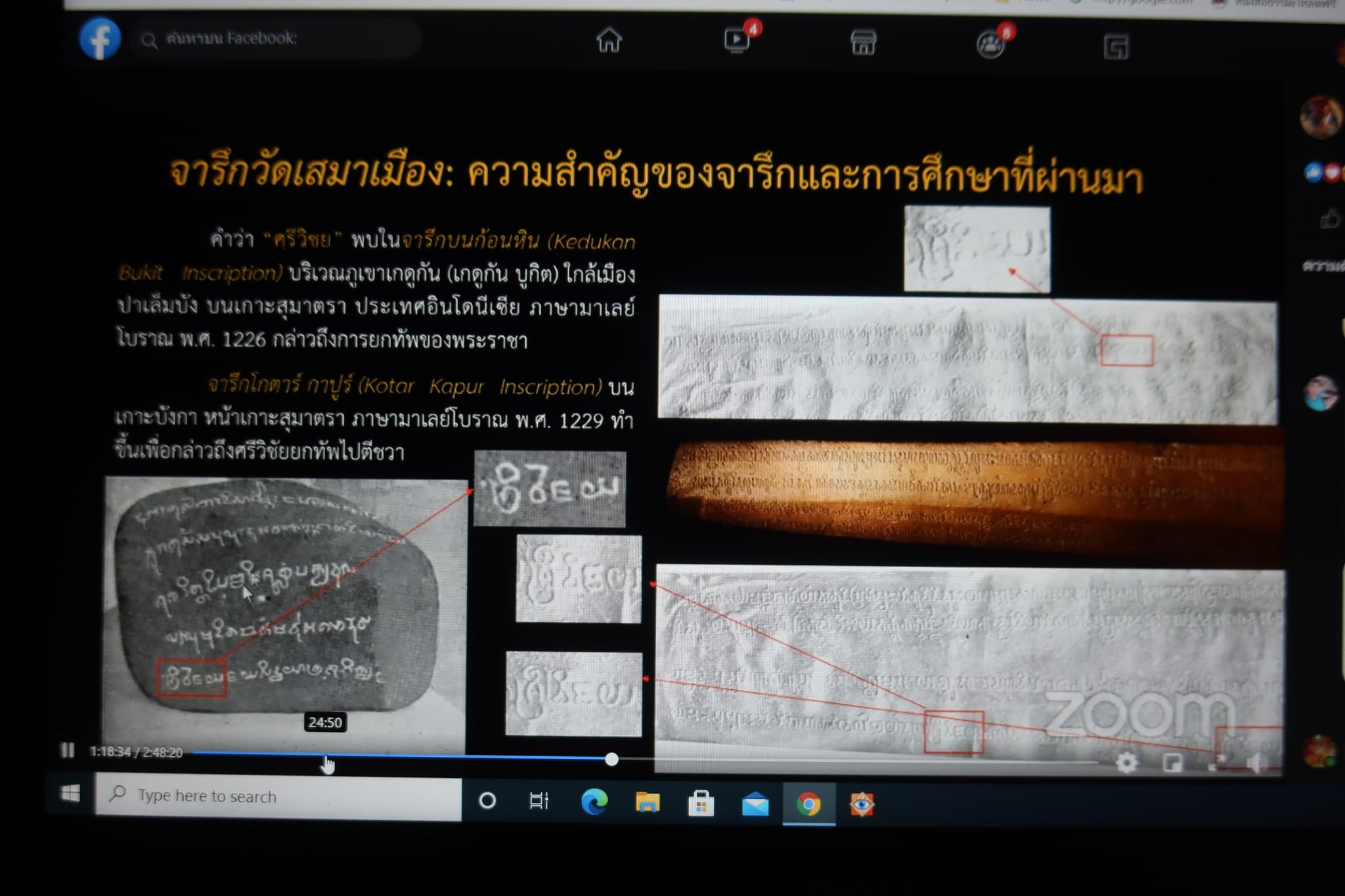Open the eye-icon app in taskbar
Image resolution: width=1345 pixels, height=896 pixels.
click(862, 804)
